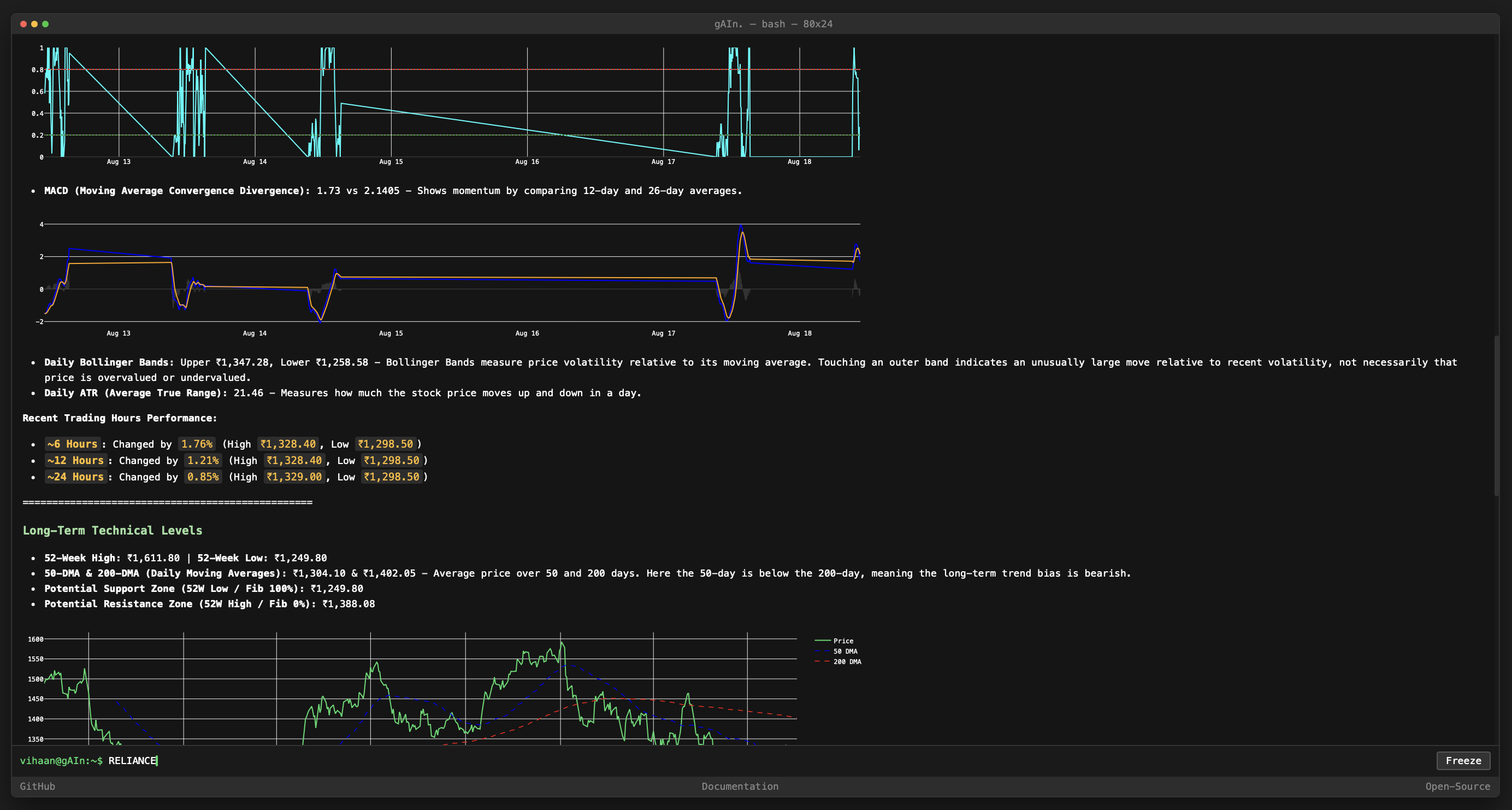Click the yellow minimize window button

point(34,24)
